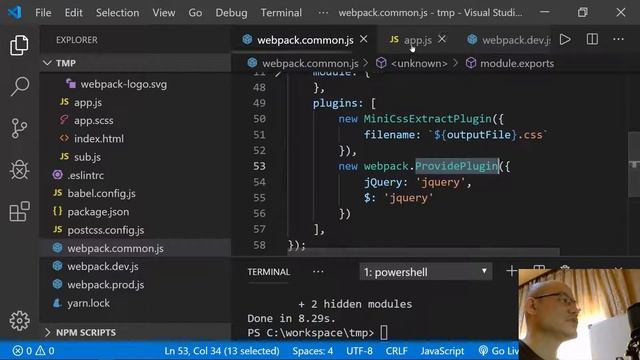Open the Go menu

point(195,13)
